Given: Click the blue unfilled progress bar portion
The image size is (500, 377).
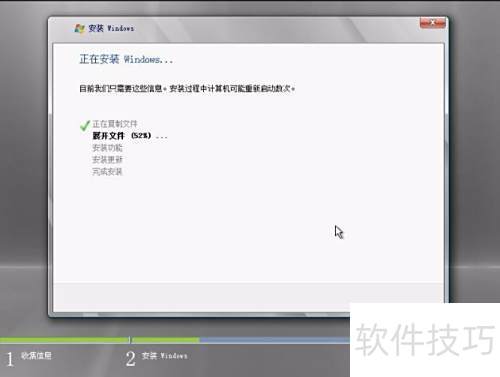Looking at the screenshot, I should pos(275,340).
